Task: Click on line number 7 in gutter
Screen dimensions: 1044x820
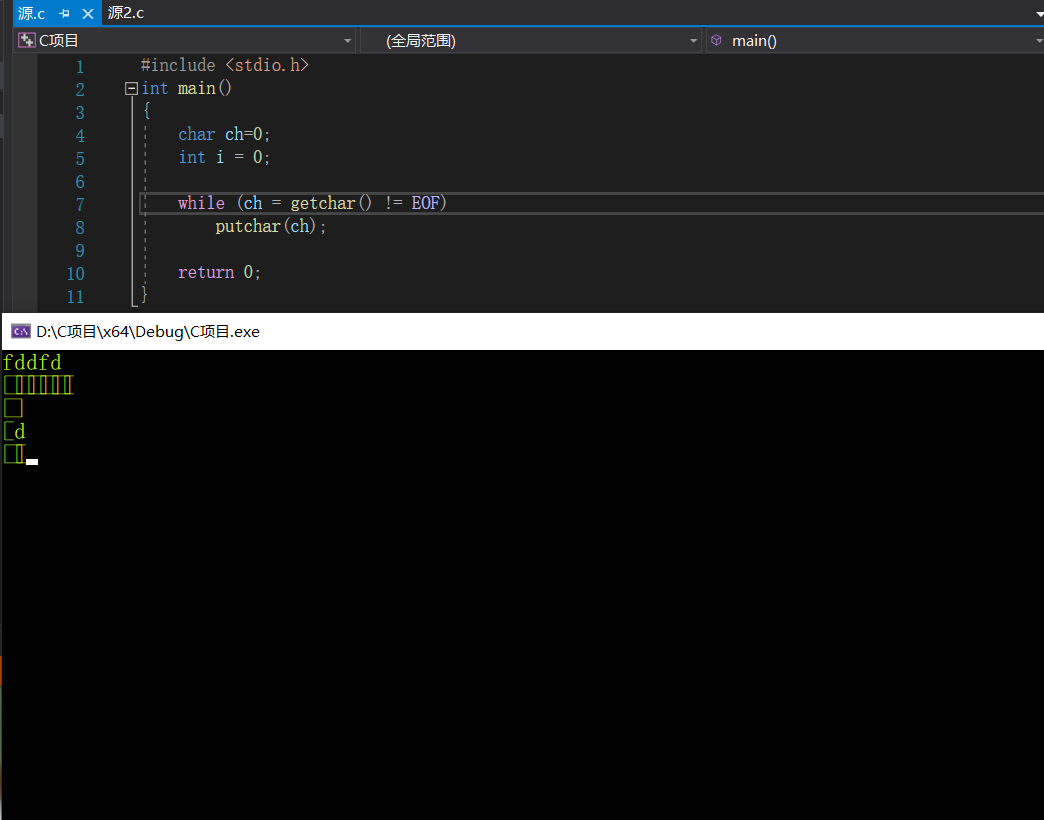Action: [79, 204]
